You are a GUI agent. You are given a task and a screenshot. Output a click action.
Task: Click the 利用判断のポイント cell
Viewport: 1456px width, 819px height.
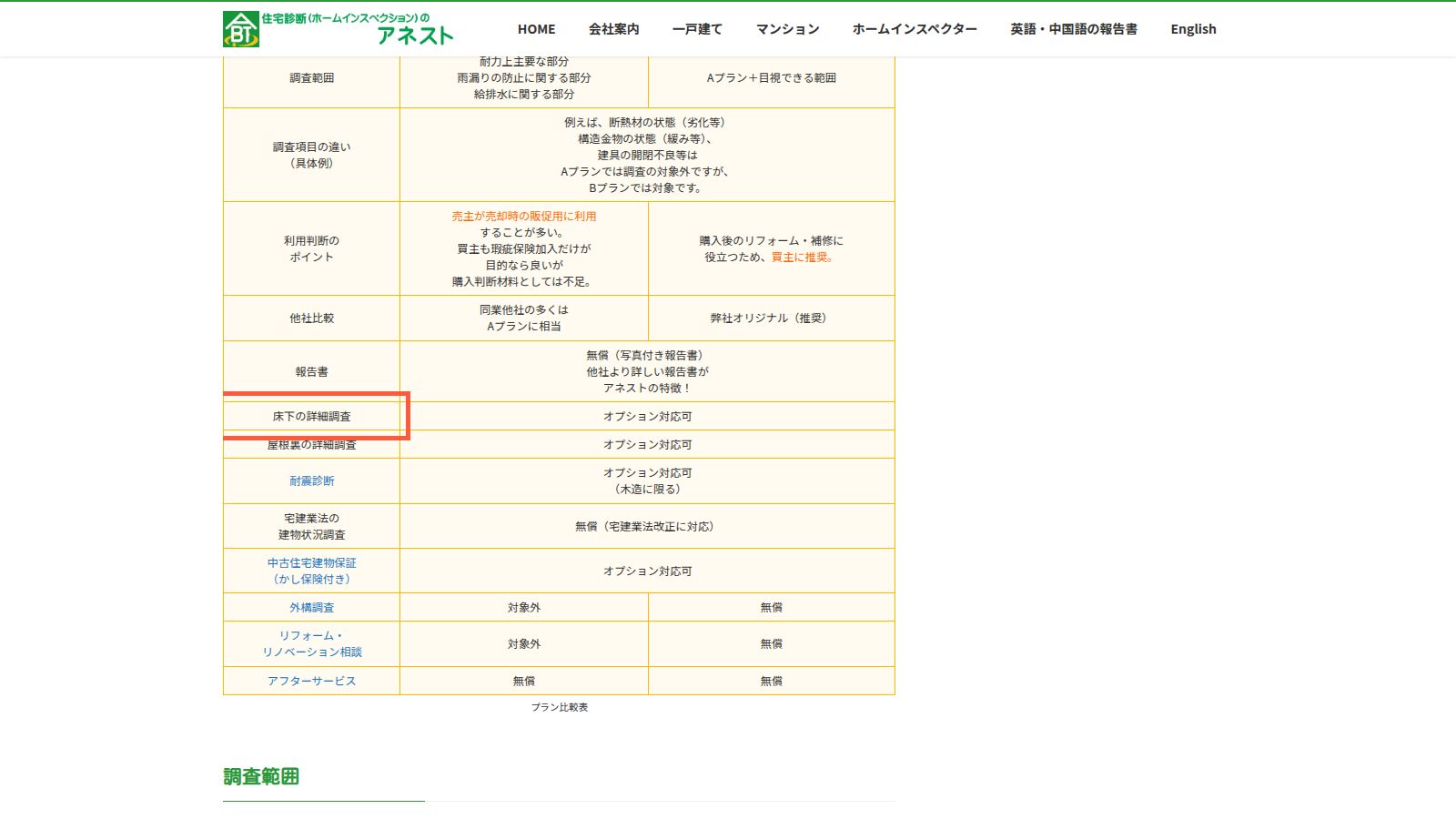click(x=312, y=248)
